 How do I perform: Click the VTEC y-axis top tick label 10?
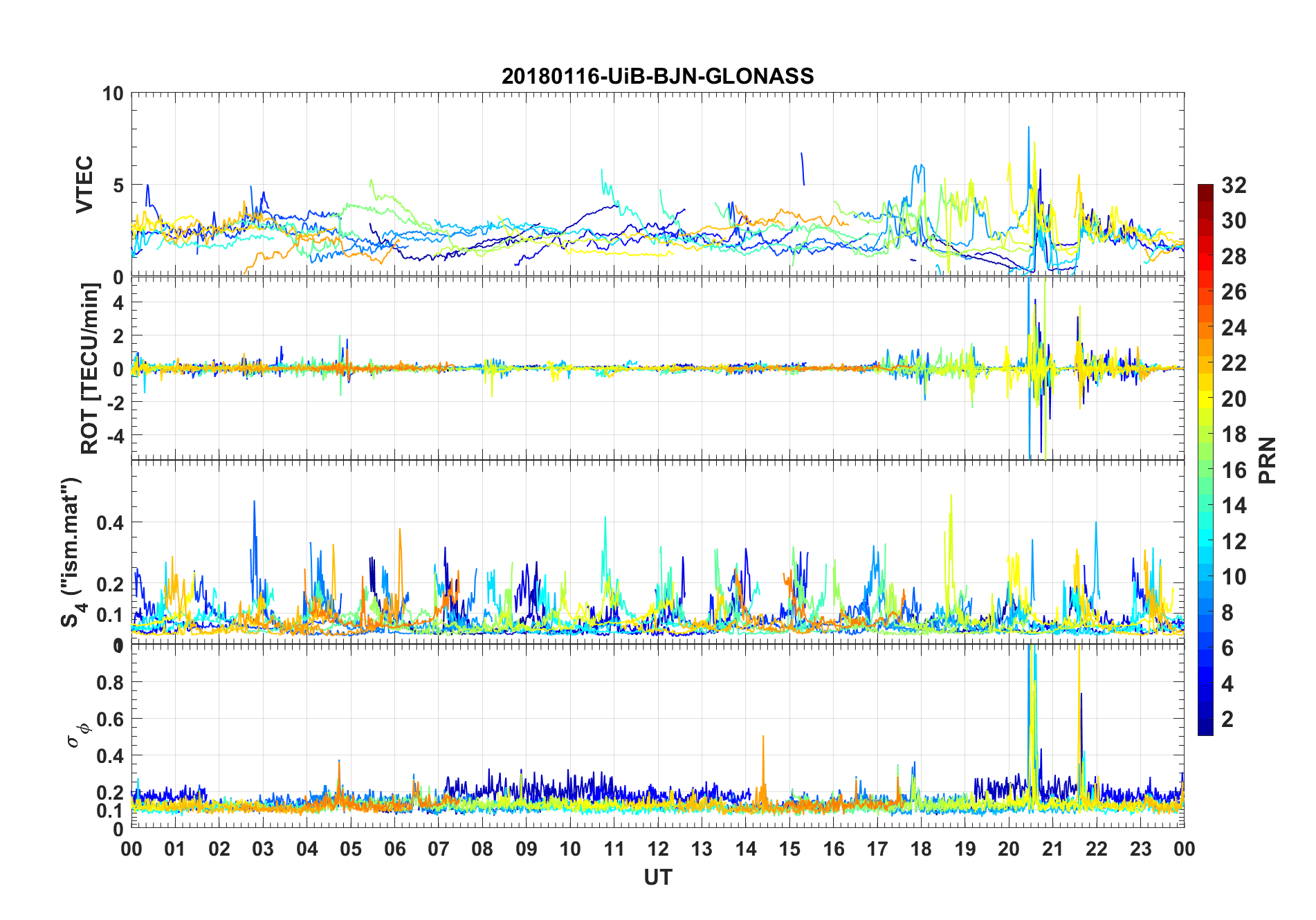(113, 93)
